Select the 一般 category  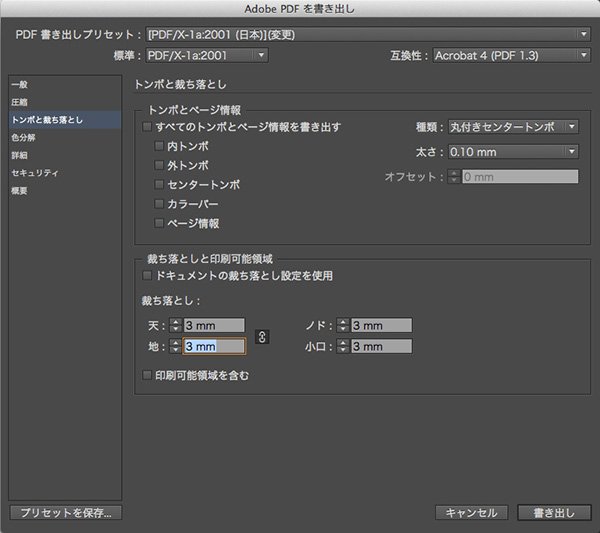point(65,85)
